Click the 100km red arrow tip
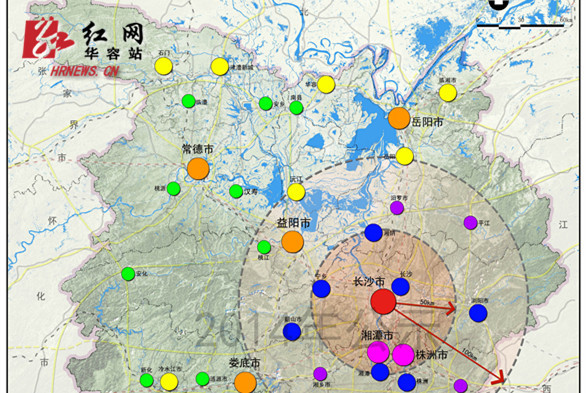This screenshot has width=586, height=393. [500, 379]
